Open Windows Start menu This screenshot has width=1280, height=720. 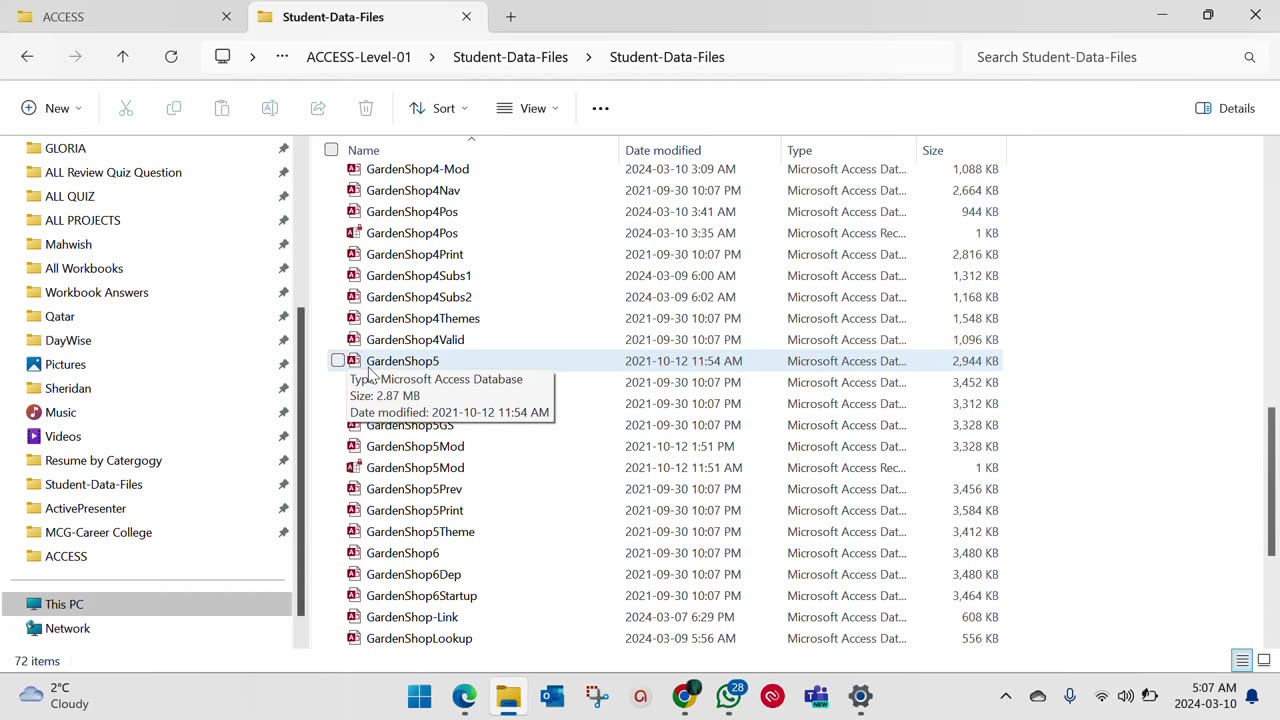[420, 696]
